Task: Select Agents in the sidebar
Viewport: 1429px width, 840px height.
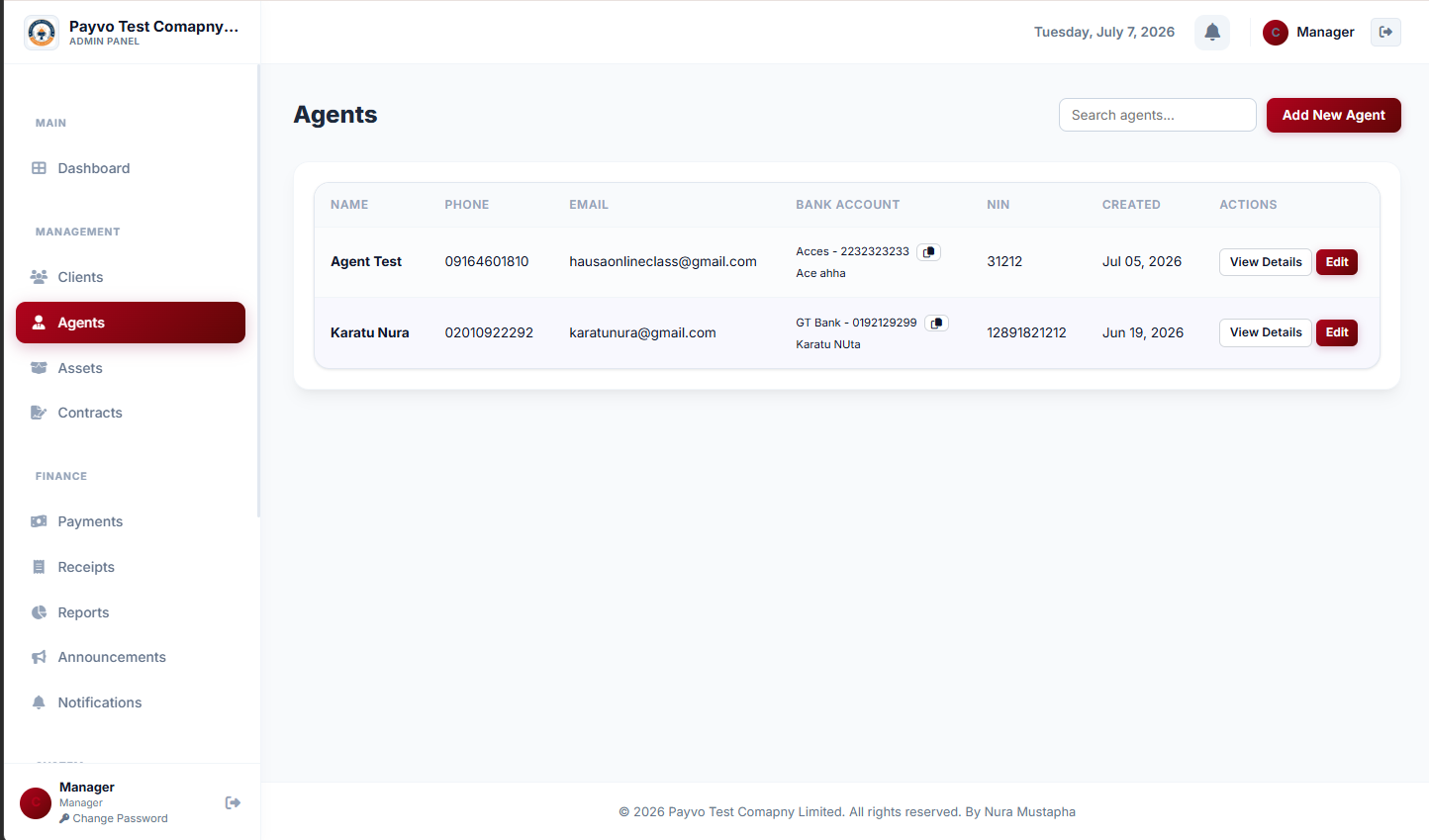Action: pyautogui.click(x=131, y=323)
